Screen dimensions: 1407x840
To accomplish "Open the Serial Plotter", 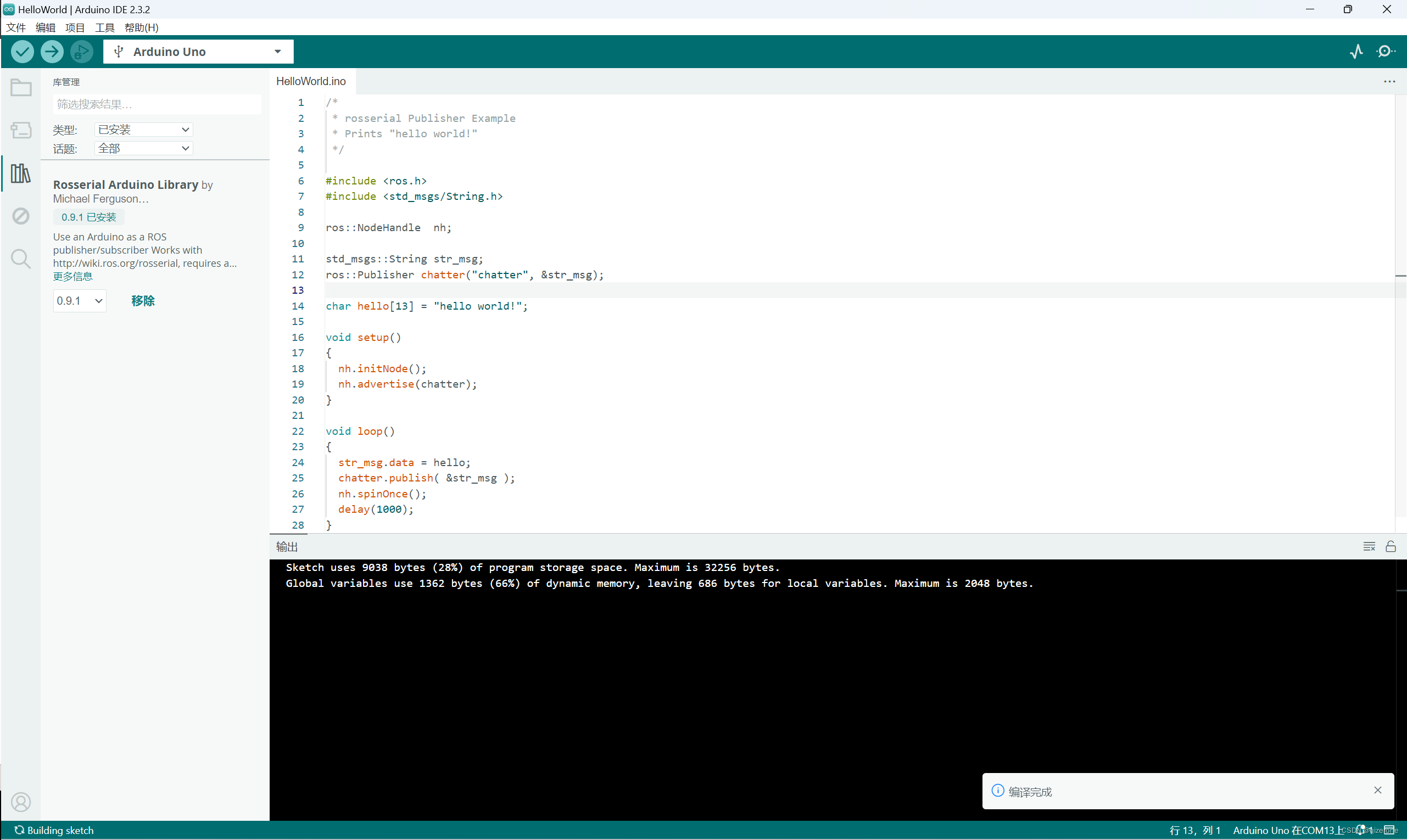I will click(x=1356, y=52).
